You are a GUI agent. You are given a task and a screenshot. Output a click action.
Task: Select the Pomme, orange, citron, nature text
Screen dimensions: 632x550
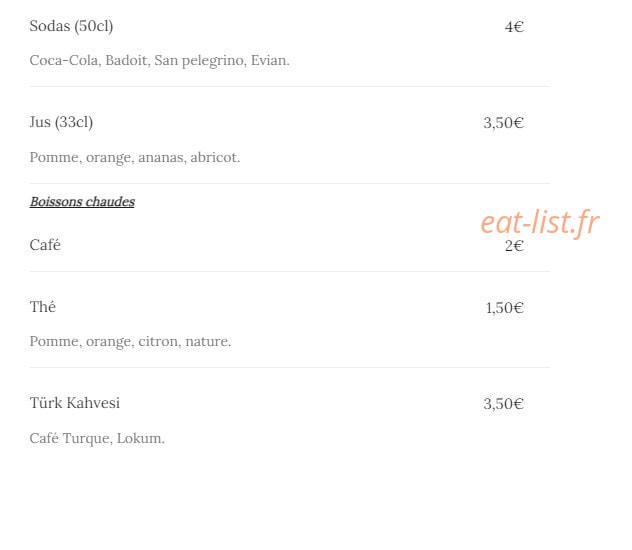click(130, 341)
